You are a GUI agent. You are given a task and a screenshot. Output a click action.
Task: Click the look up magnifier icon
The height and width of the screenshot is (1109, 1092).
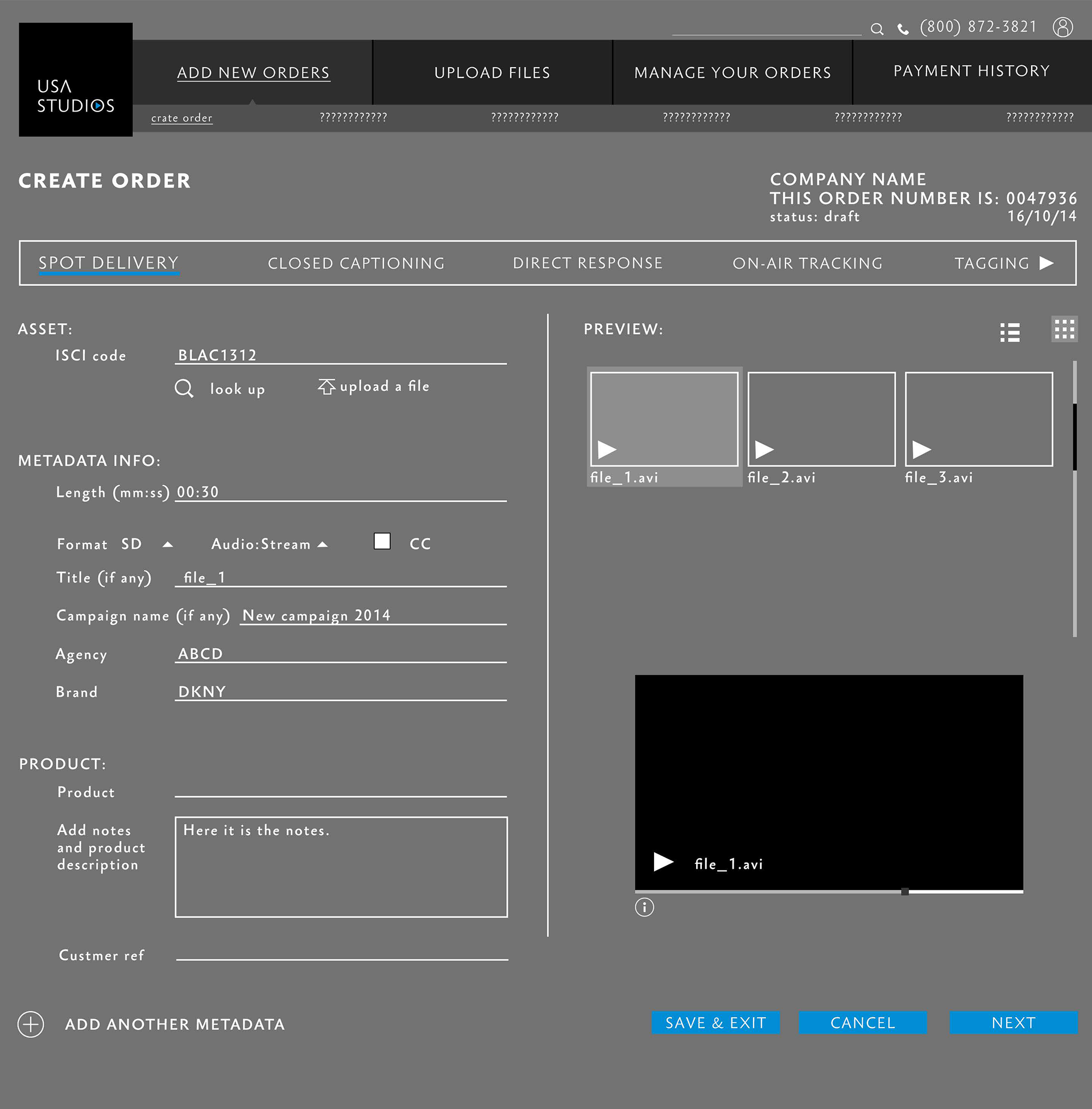pyautogui.click(x=184, y=389)
